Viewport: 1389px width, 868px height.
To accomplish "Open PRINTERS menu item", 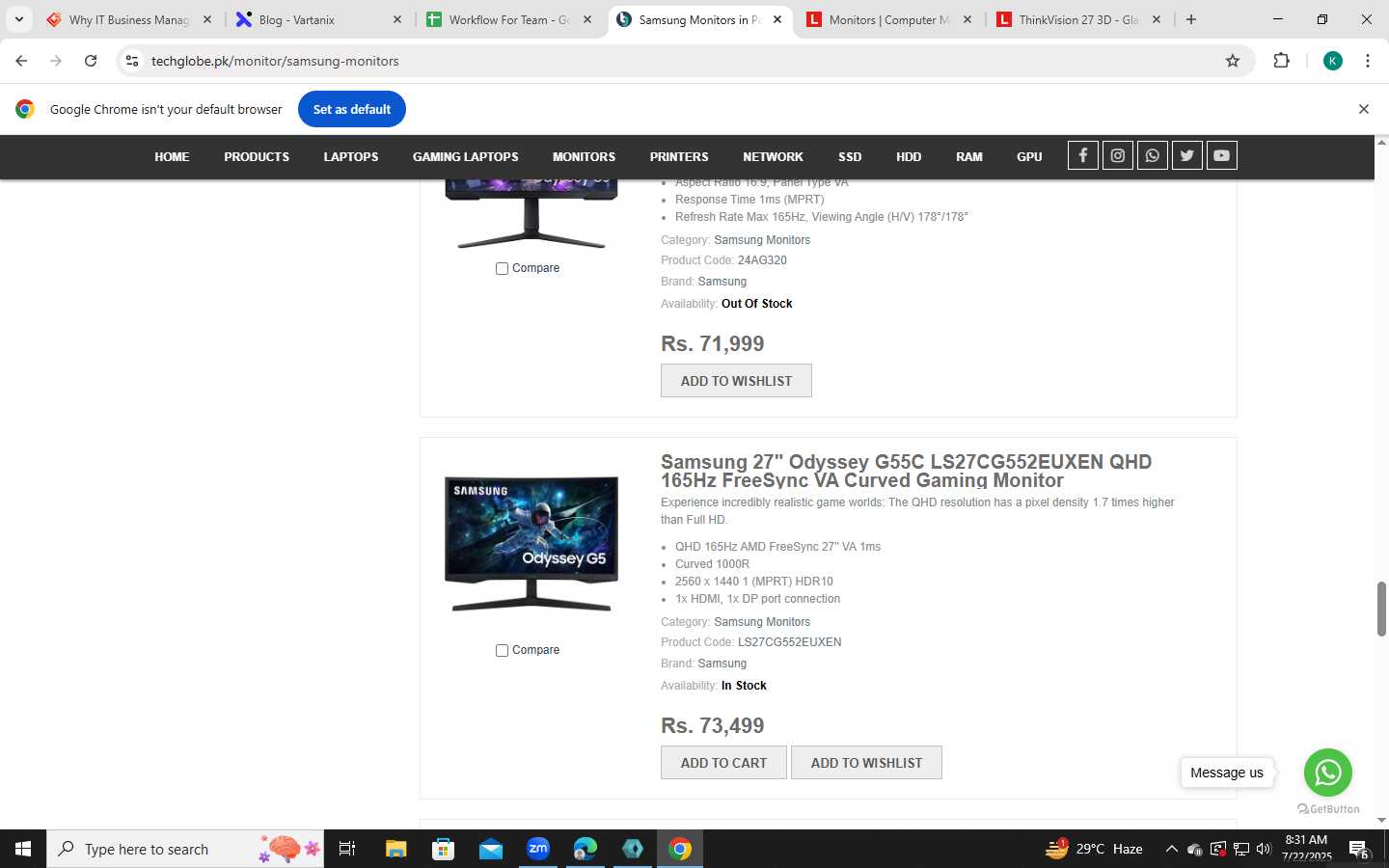I will (679, 156).
